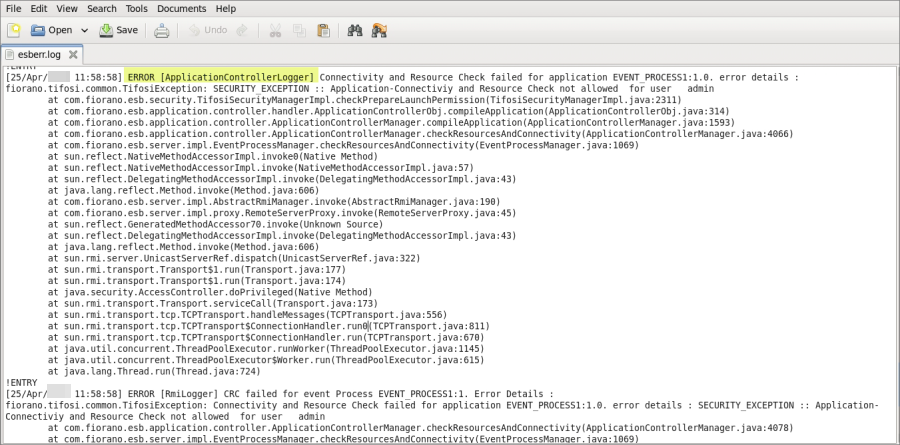Click the Copy icon
Screen dimensions: 900x445
pyautogui.click(x=300, y=30)
